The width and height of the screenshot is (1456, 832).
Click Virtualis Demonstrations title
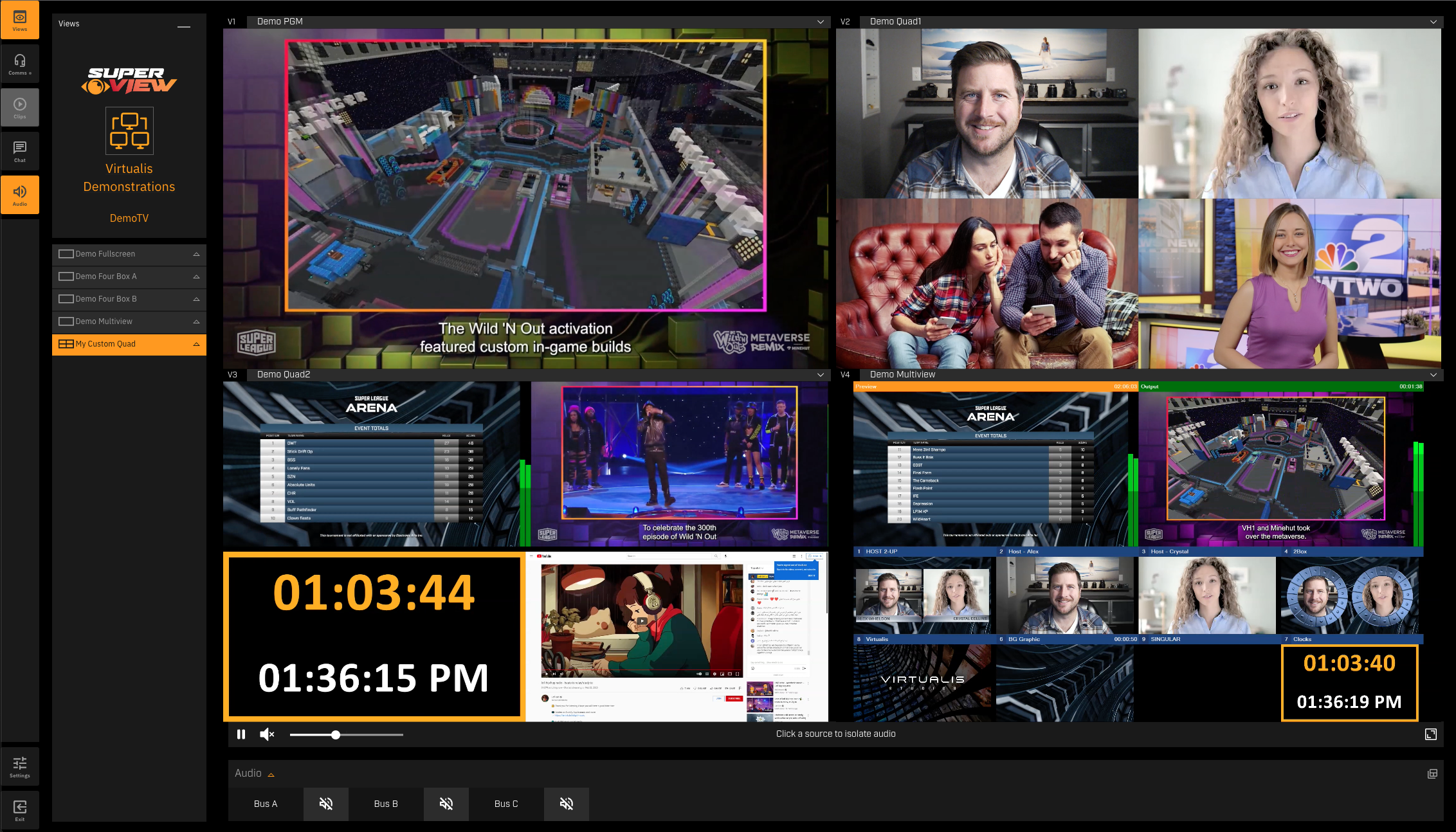[x=129, y=178]
